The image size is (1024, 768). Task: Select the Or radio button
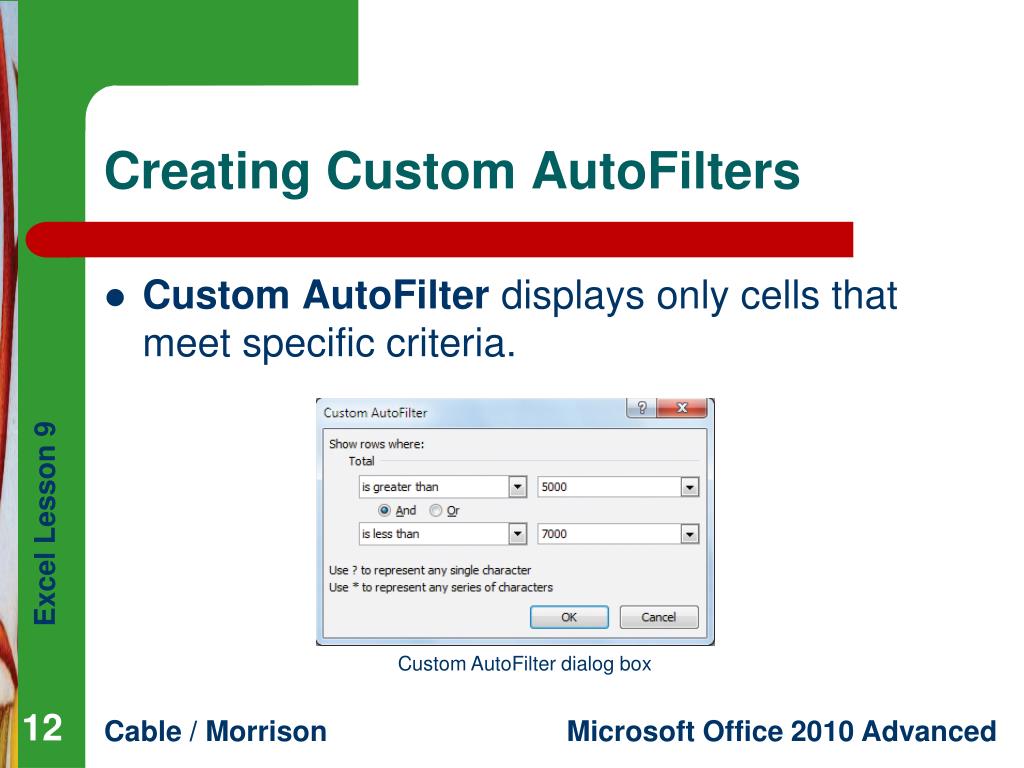point(436,510)
